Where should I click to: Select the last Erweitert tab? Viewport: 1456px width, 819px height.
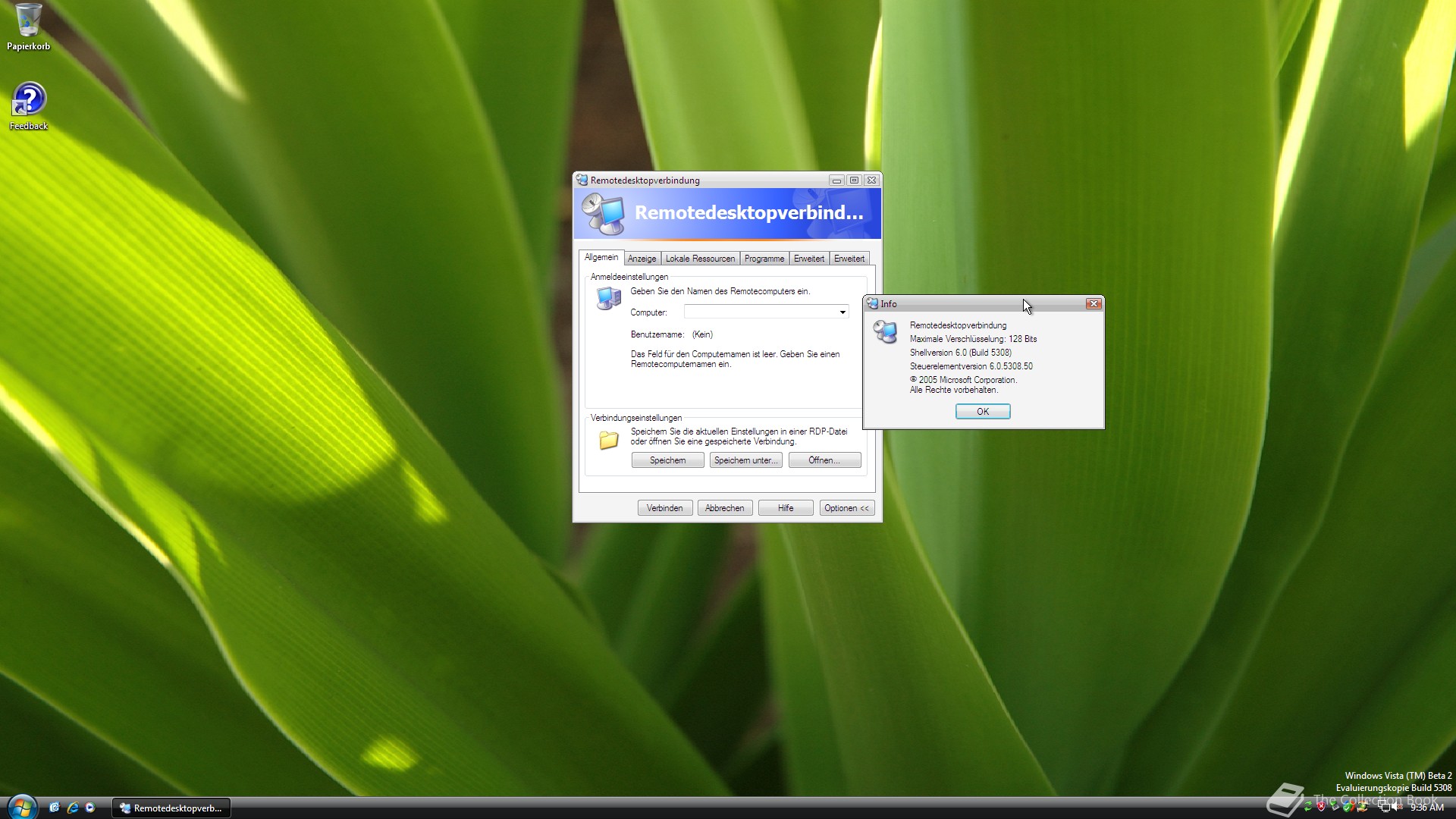coord(849,259)
